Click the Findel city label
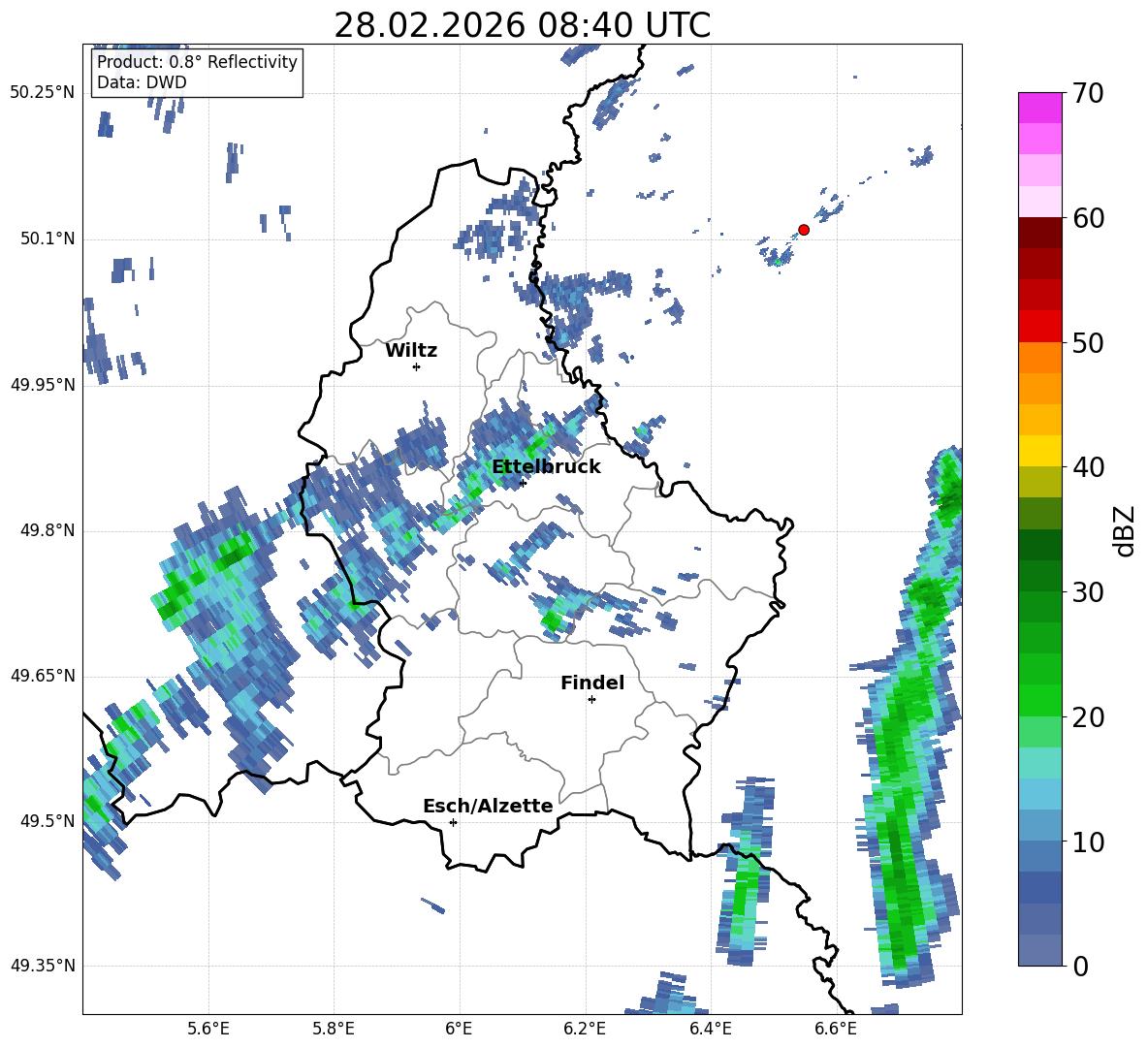1148x1048 pixels. [592, 683]
